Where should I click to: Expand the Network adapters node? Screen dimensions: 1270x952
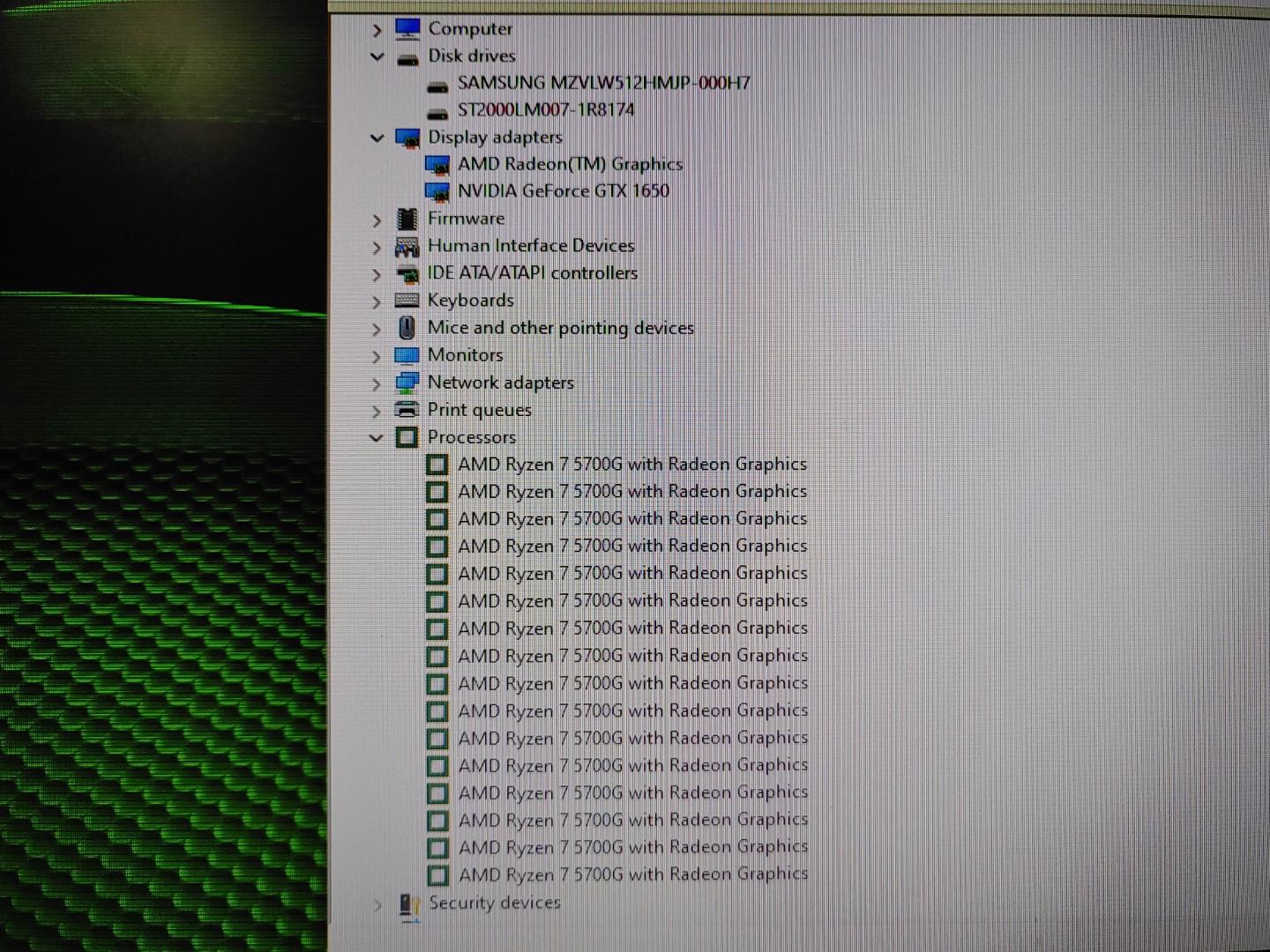[377, 384]
